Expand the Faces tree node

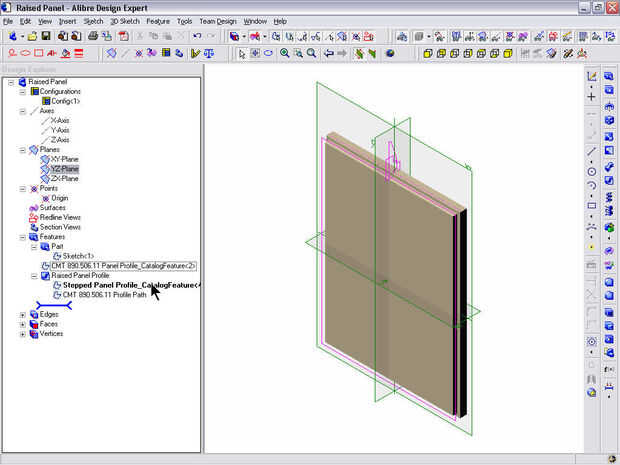pyautogui.click(x=22, y=324)
